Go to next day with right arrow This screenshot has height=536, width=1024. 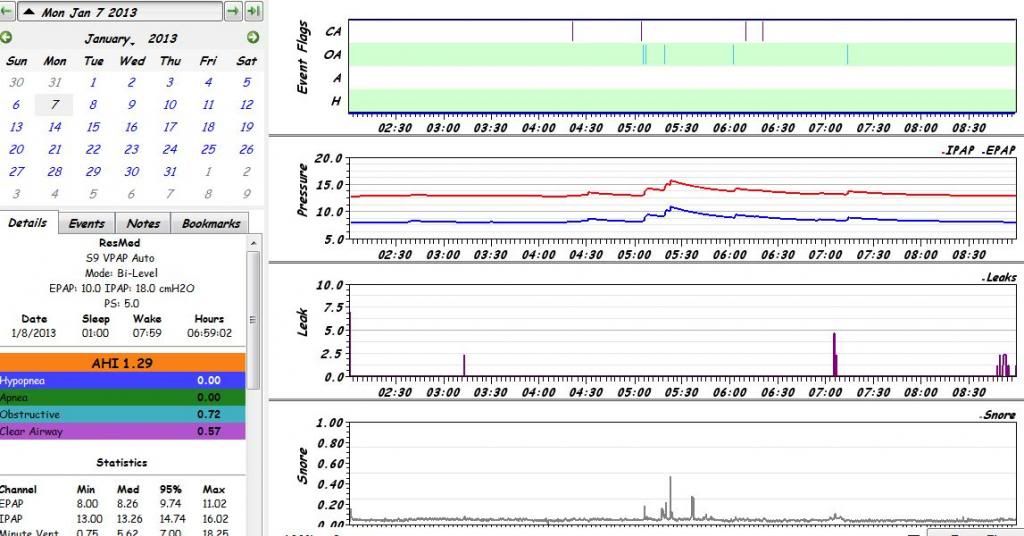[x=232, y=12]
